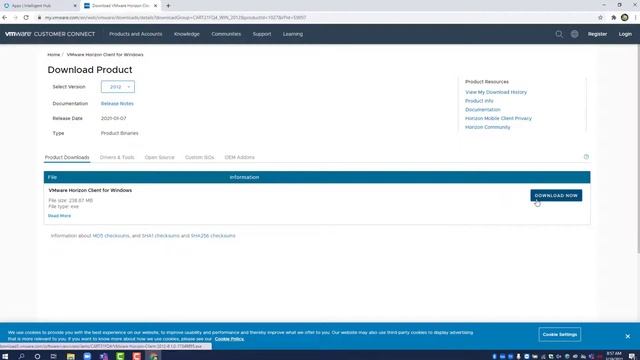Click the browser forward arrow
This screenshot has height=360, width=640.
click(16, 18)
